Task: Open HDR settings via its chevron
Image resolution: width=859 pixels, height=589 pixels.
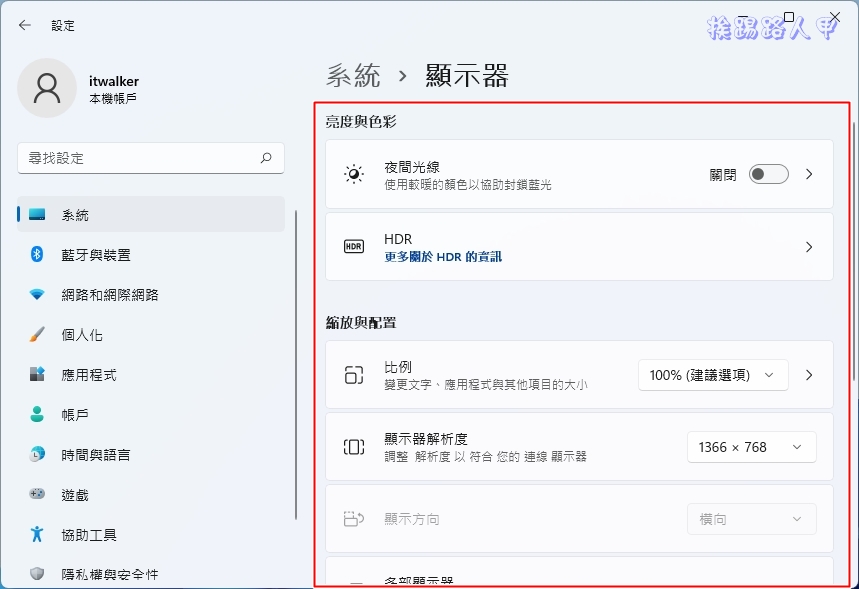Action: click(809, 247)
